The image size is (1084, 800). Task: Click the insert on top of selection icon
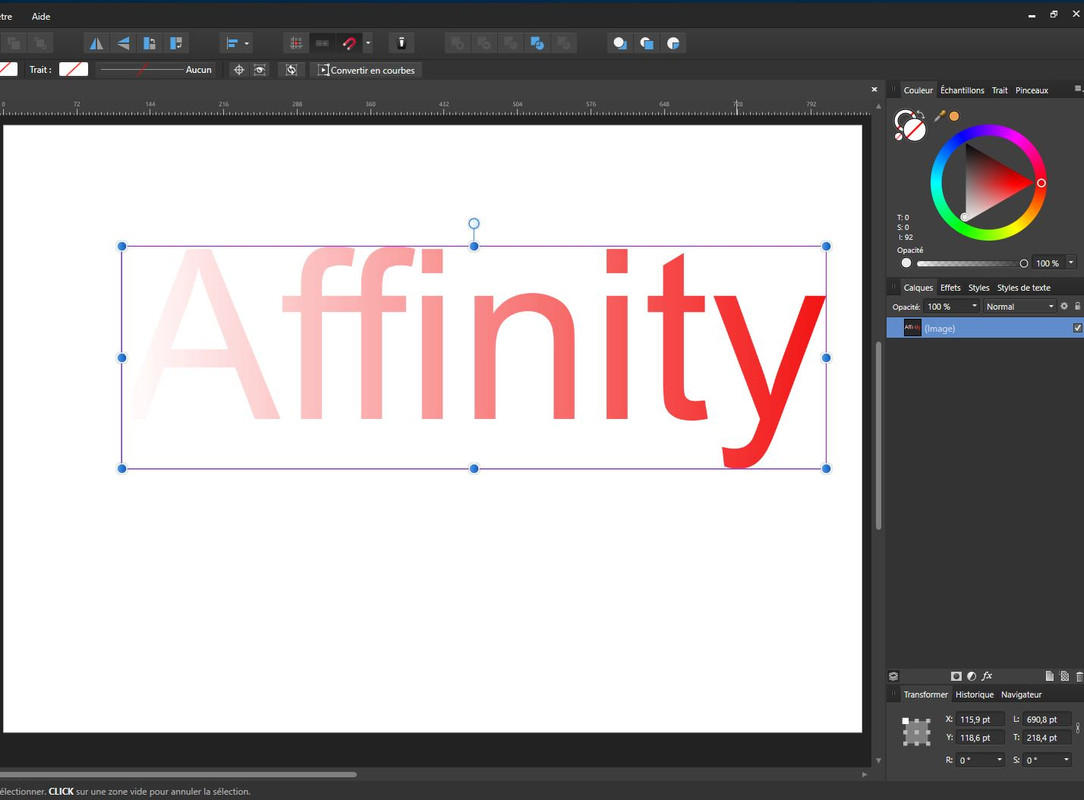pos(647,44)
